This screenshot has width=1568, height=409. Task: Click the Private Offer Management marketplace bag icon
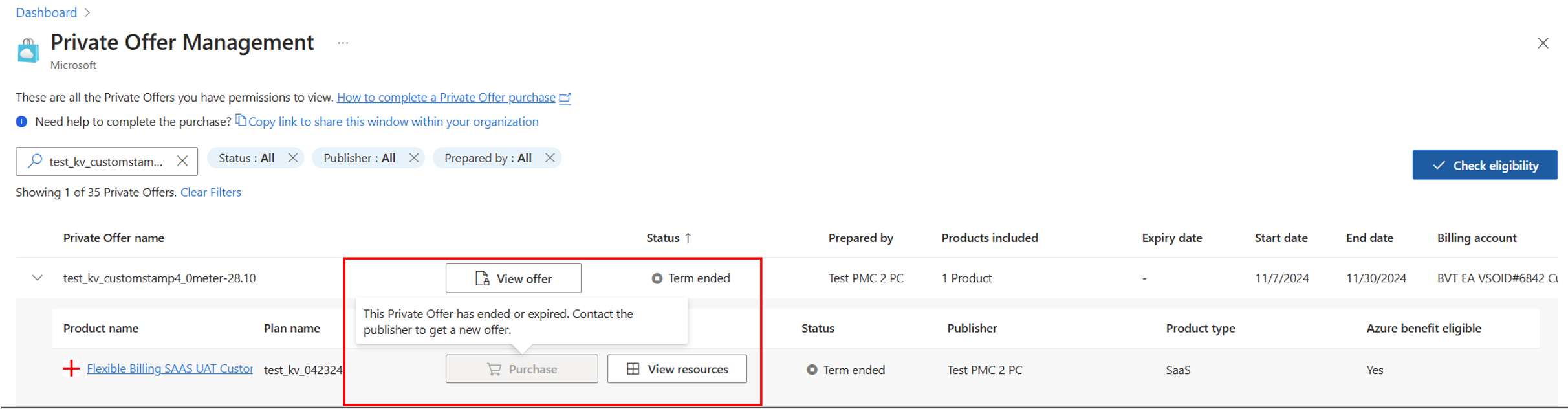28,50
